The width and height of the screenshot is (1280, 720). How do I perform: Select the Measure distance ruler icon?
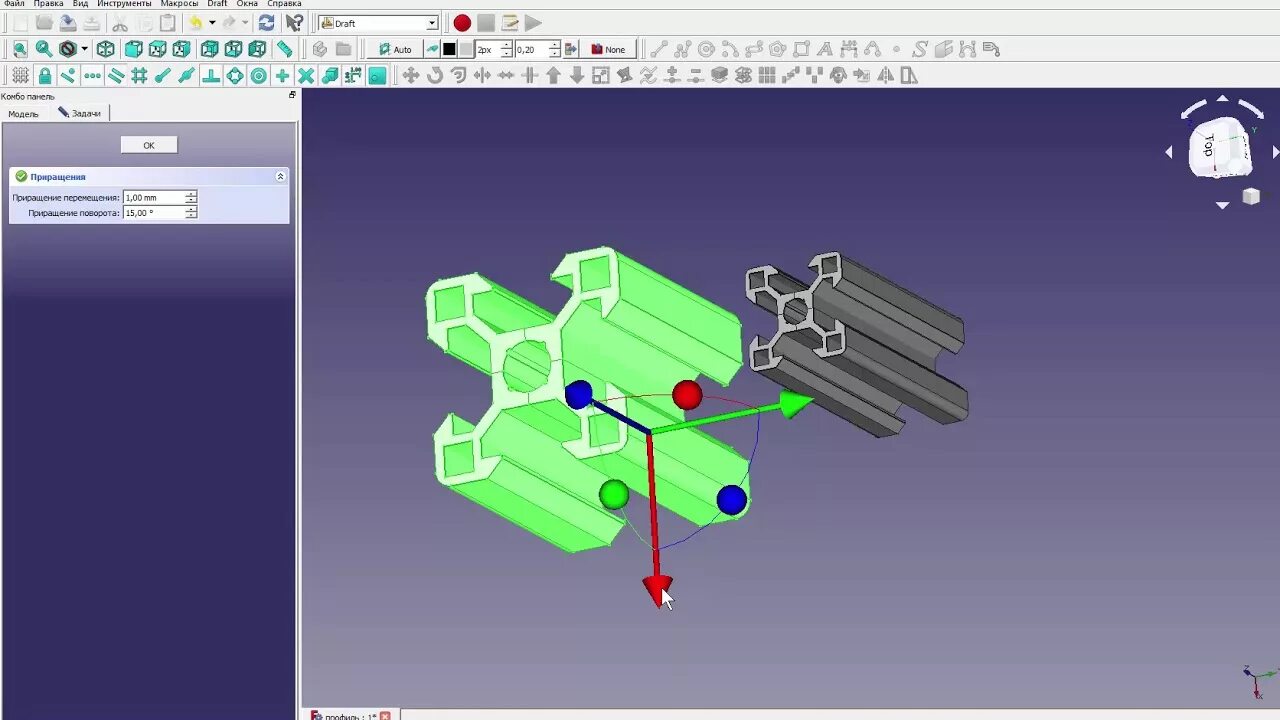(285, 49)
